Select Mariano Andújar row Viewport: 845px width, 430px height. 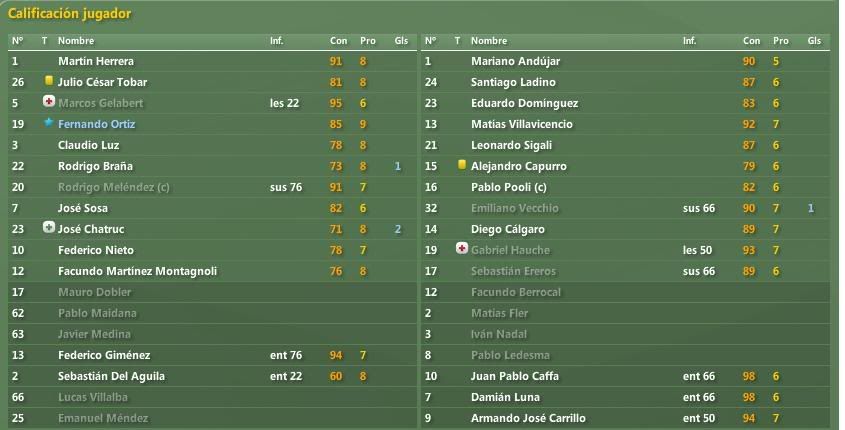click(625, 61)
